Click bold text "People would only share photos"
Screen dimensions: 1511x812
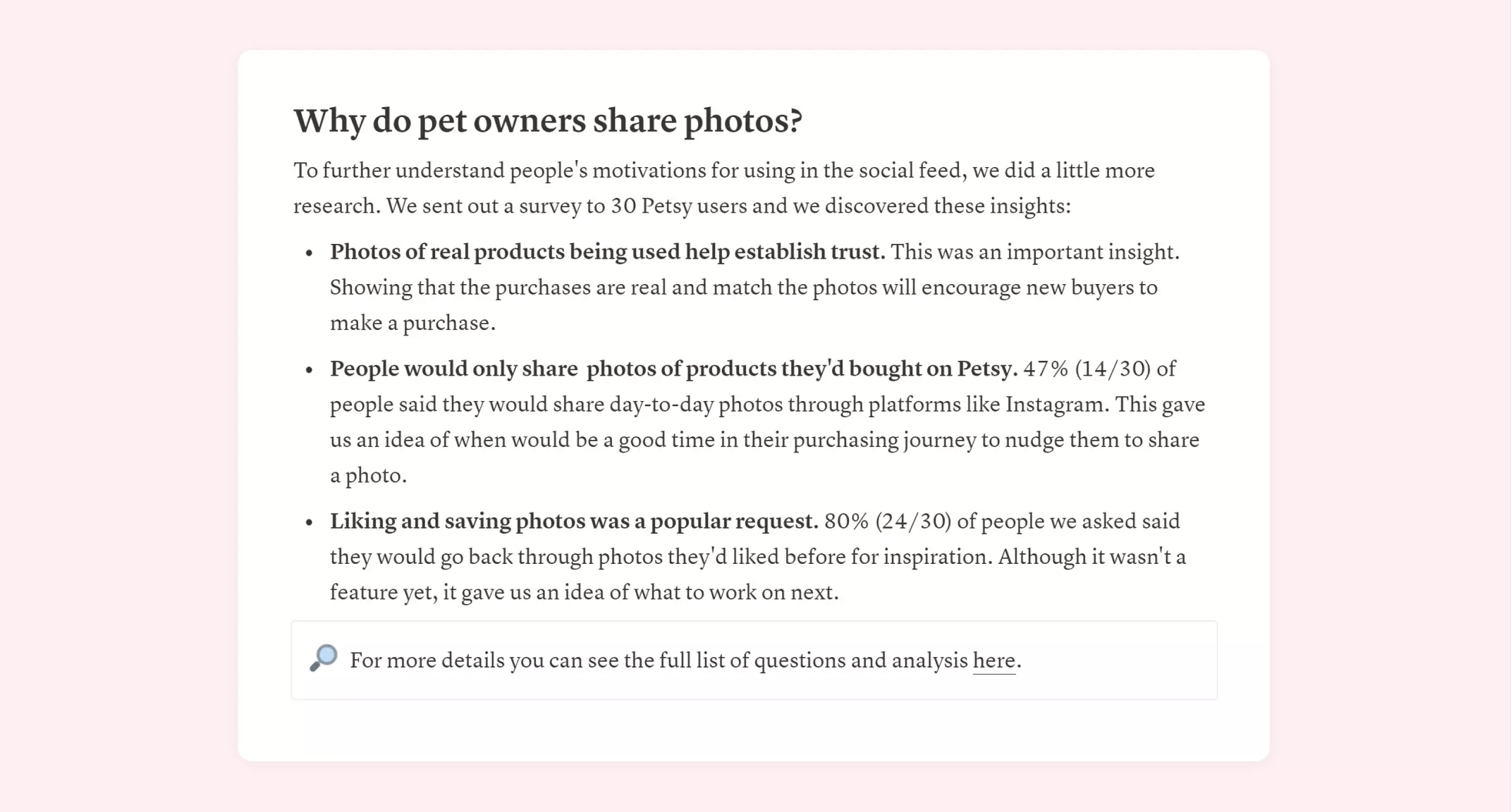[453, 369]
